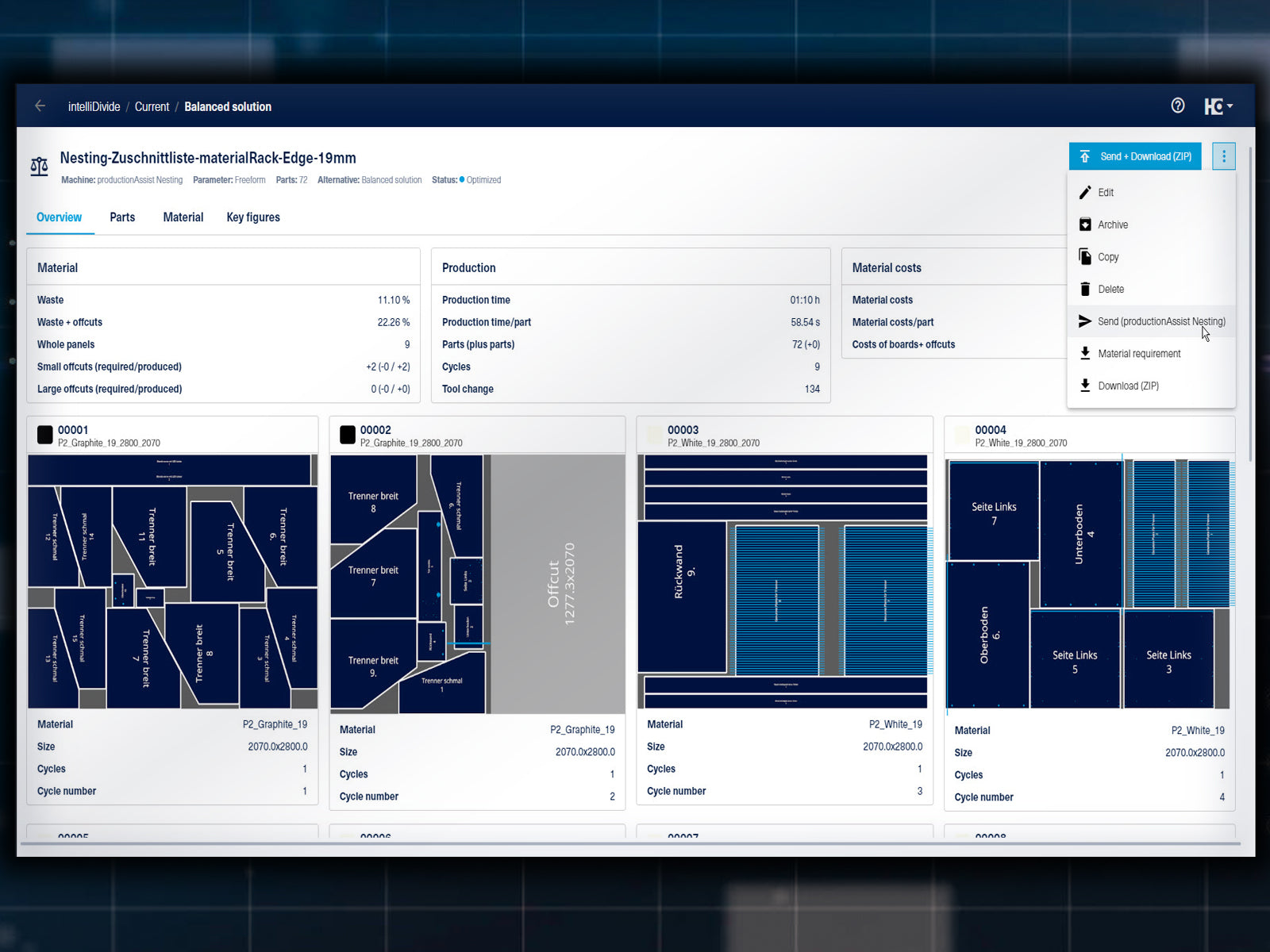The image size is (1270, 952).
Task: Toggle the three-dot more options menu
Action: 1224,156
